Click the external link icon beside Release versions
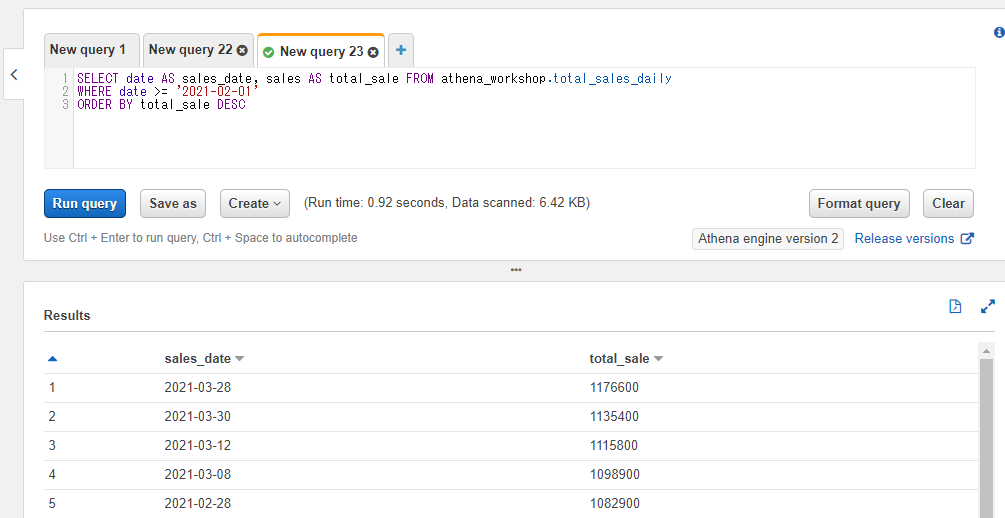Screen dimensions: 1005x518 (x=967, y=238)
